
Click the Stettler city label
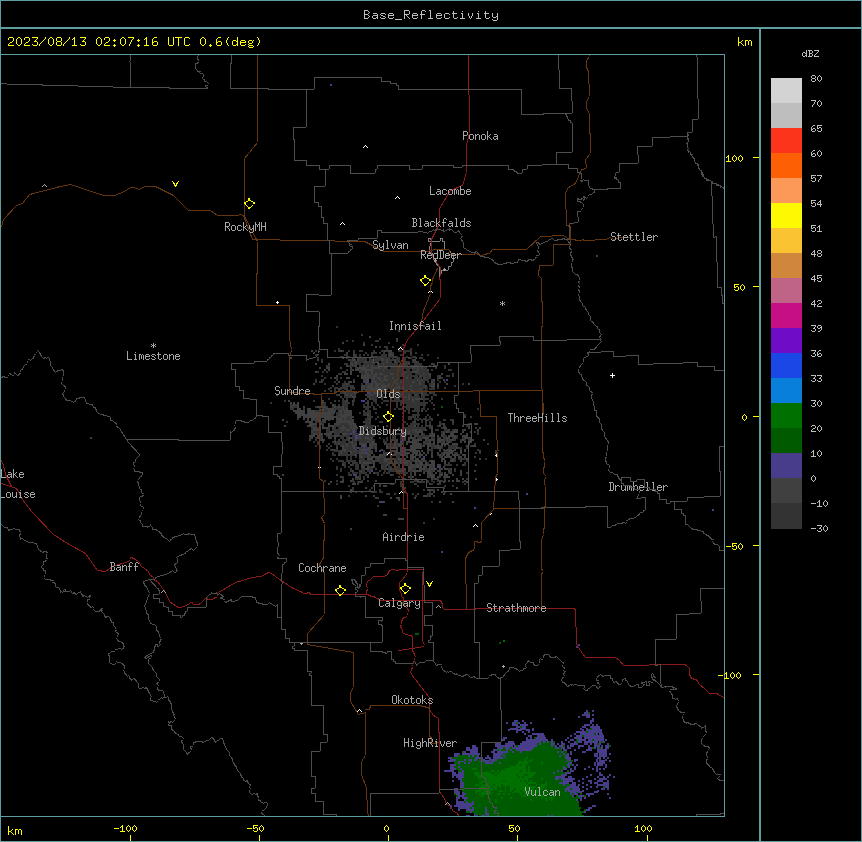634,237
